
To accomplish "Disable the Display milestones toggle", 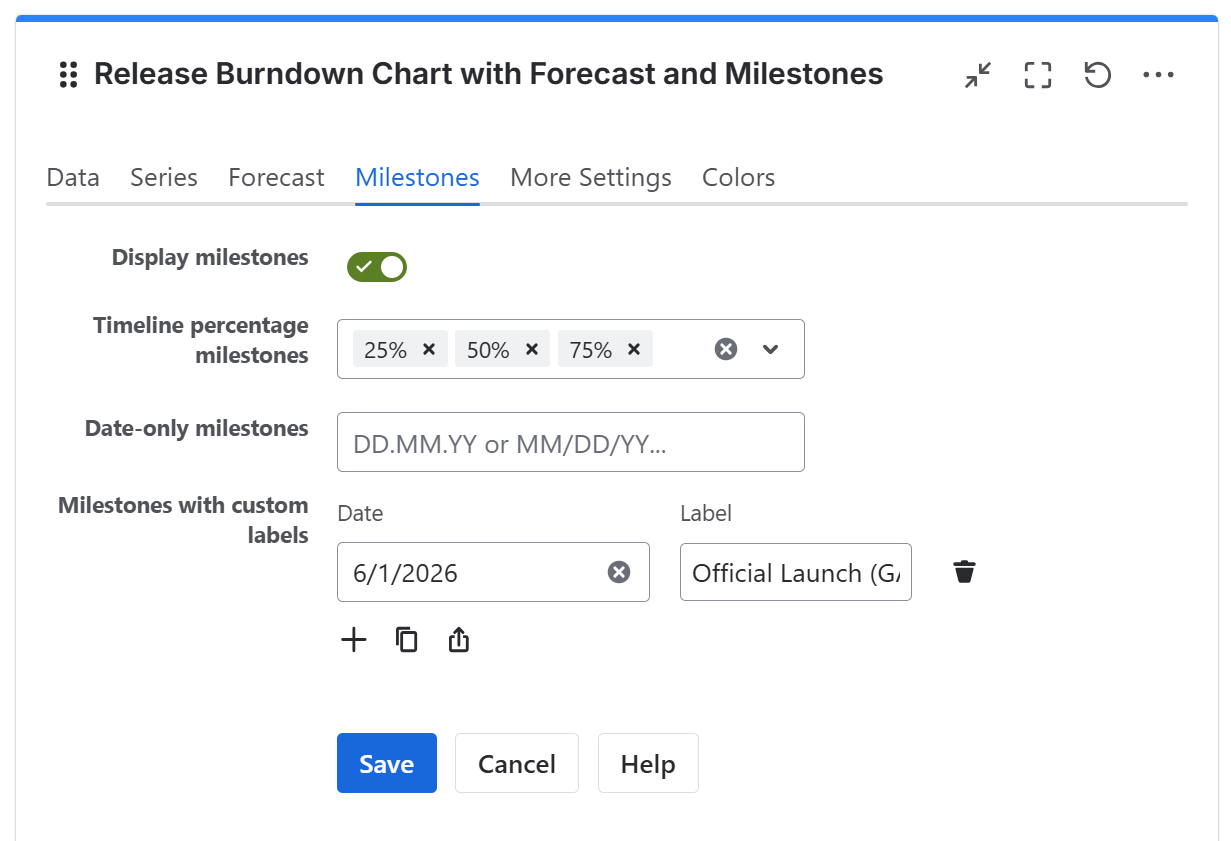I will click(x=377, y=267).
